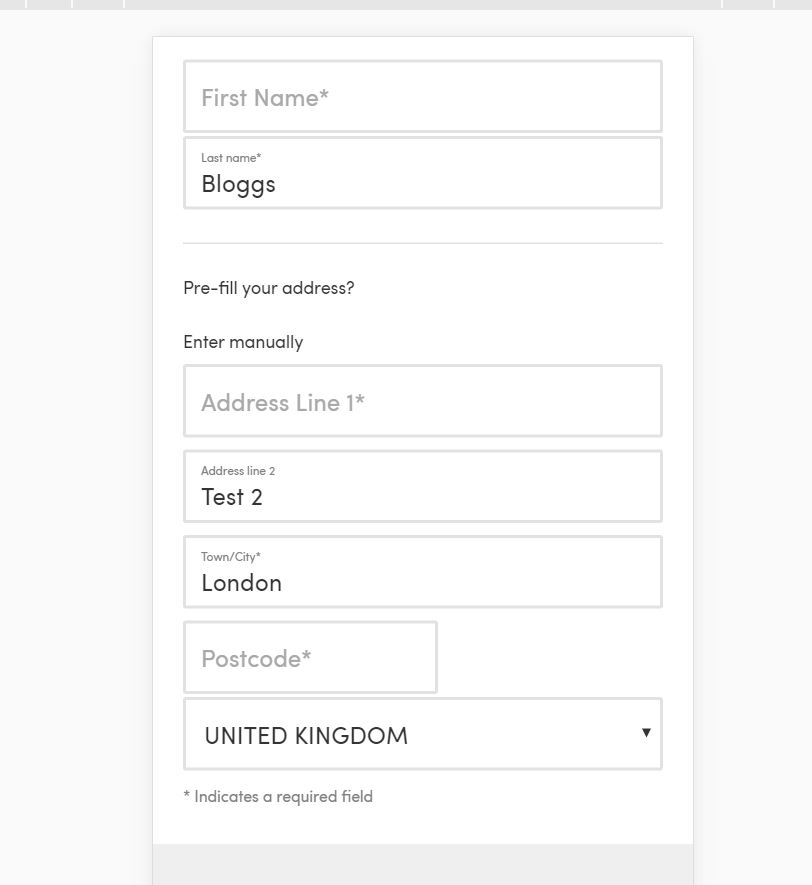812x885 pixels.
Task: Click the 'Pre-fill your address?' link
Action: click(x=269, y=288)
